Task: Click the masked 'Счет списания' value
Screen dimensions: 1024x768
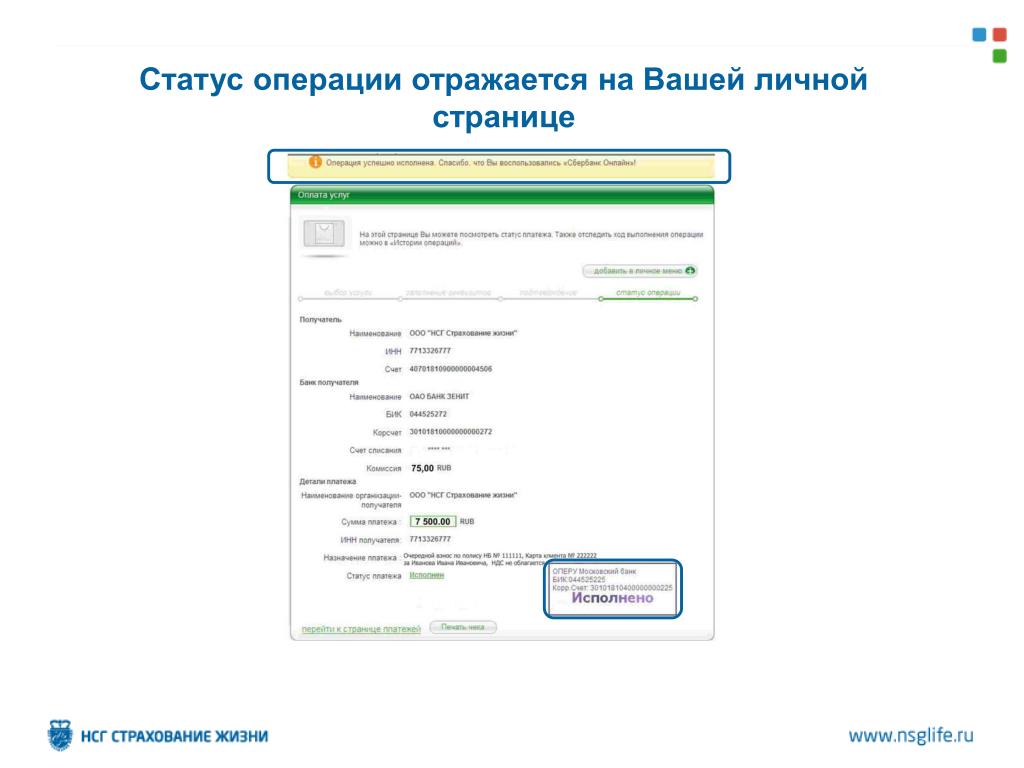Action: 438,449
